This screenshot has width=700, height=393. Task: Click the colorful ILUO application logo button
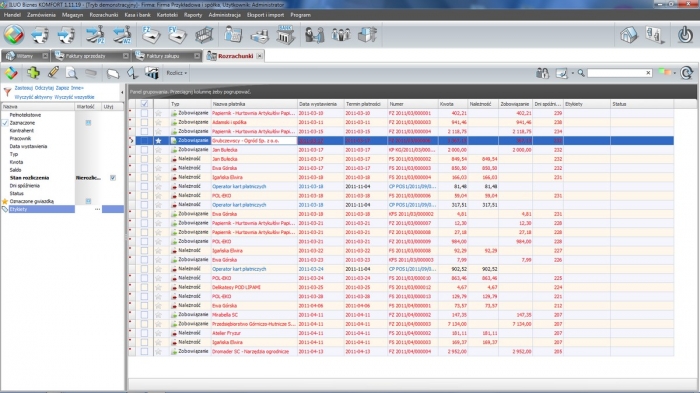click(x=14, y=35)
